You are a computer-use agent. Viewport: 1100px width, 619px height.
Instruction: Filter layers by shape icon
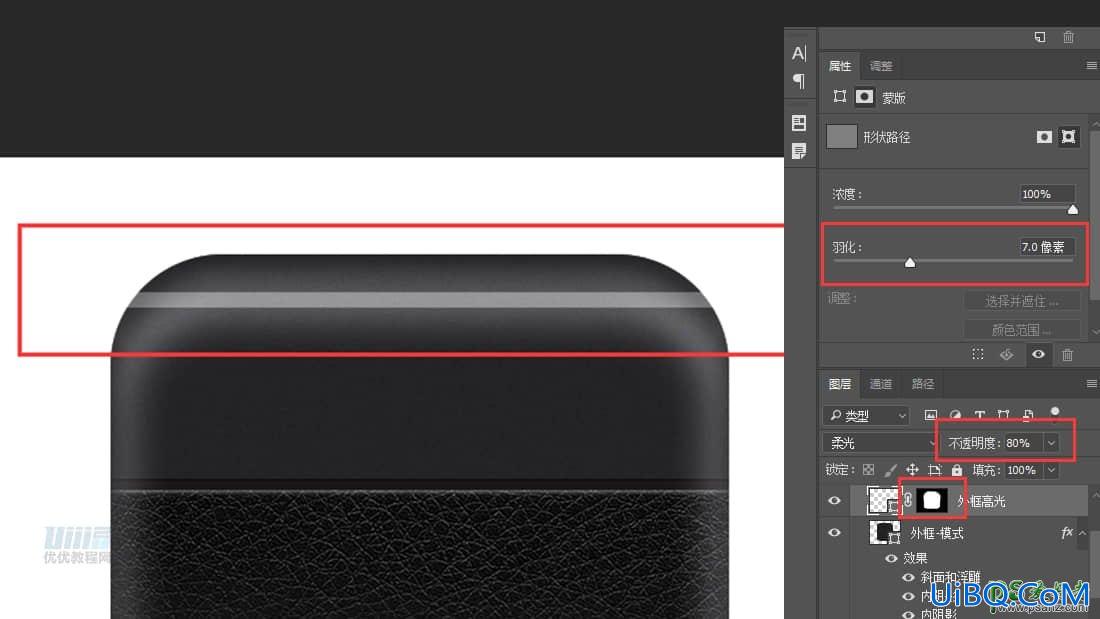tap(1003, 415)
